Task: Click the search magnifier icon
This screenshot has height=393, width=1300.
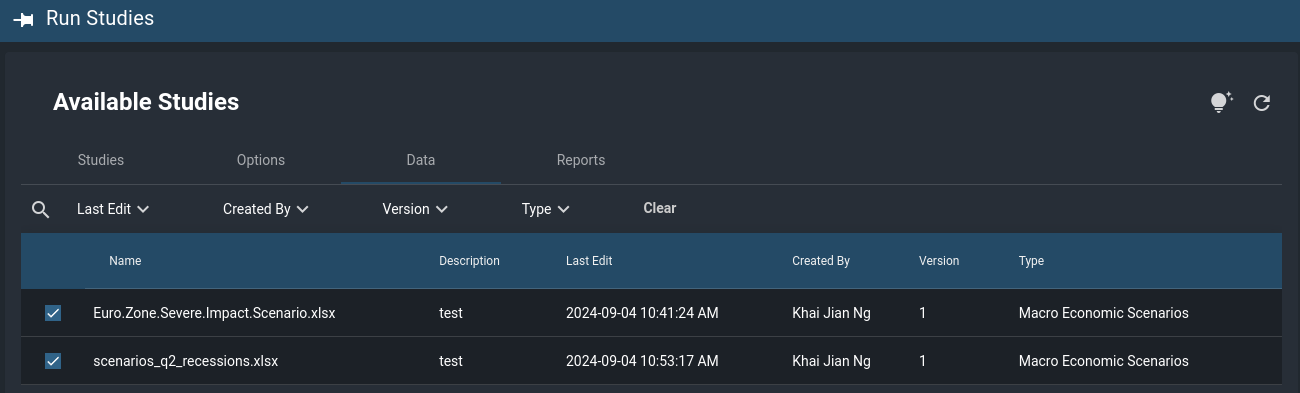Action: [x=40, y=209]
